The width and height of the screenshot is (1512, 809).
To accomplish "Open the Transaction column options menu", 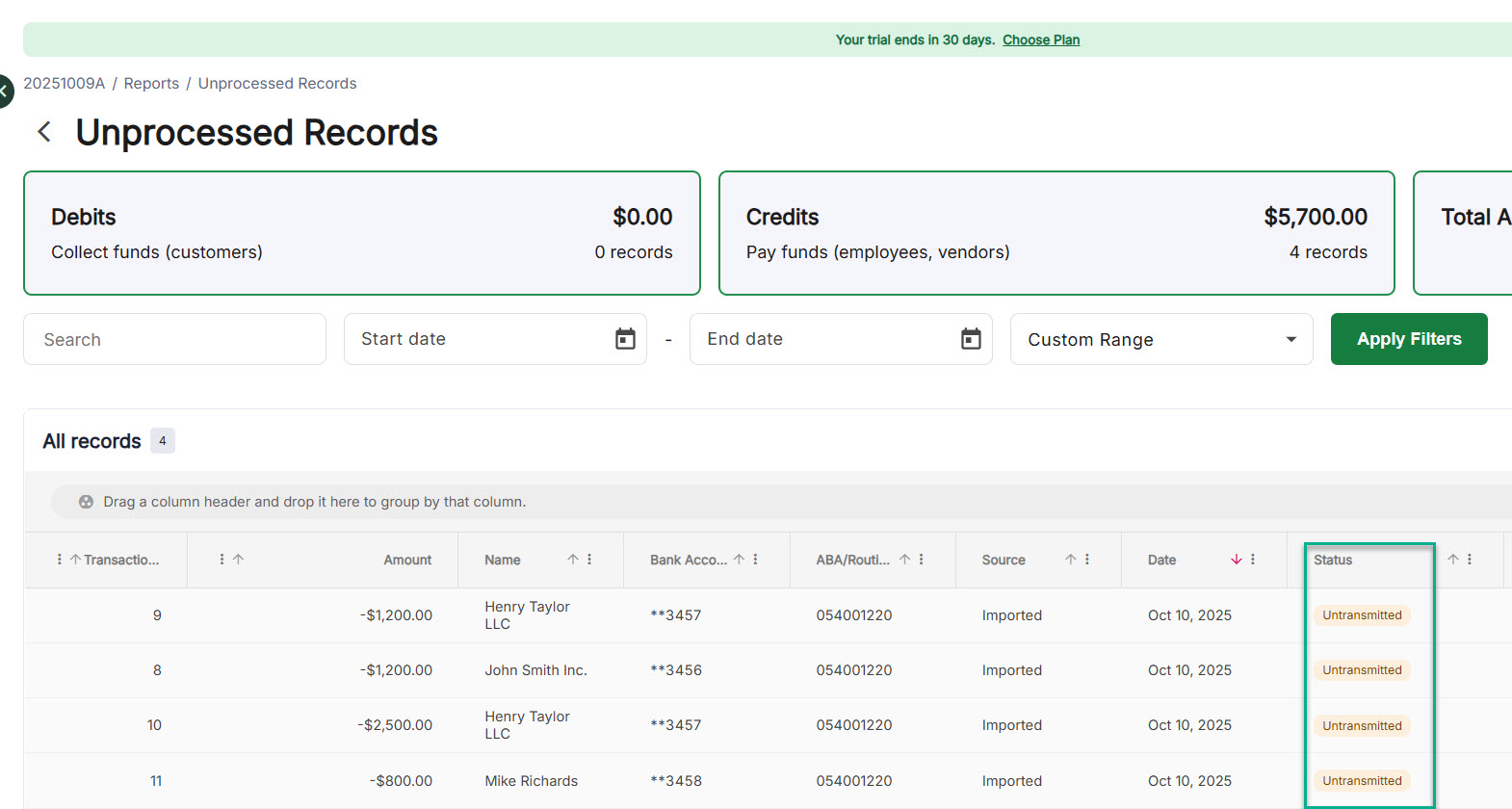I will [x=60, y=560].
